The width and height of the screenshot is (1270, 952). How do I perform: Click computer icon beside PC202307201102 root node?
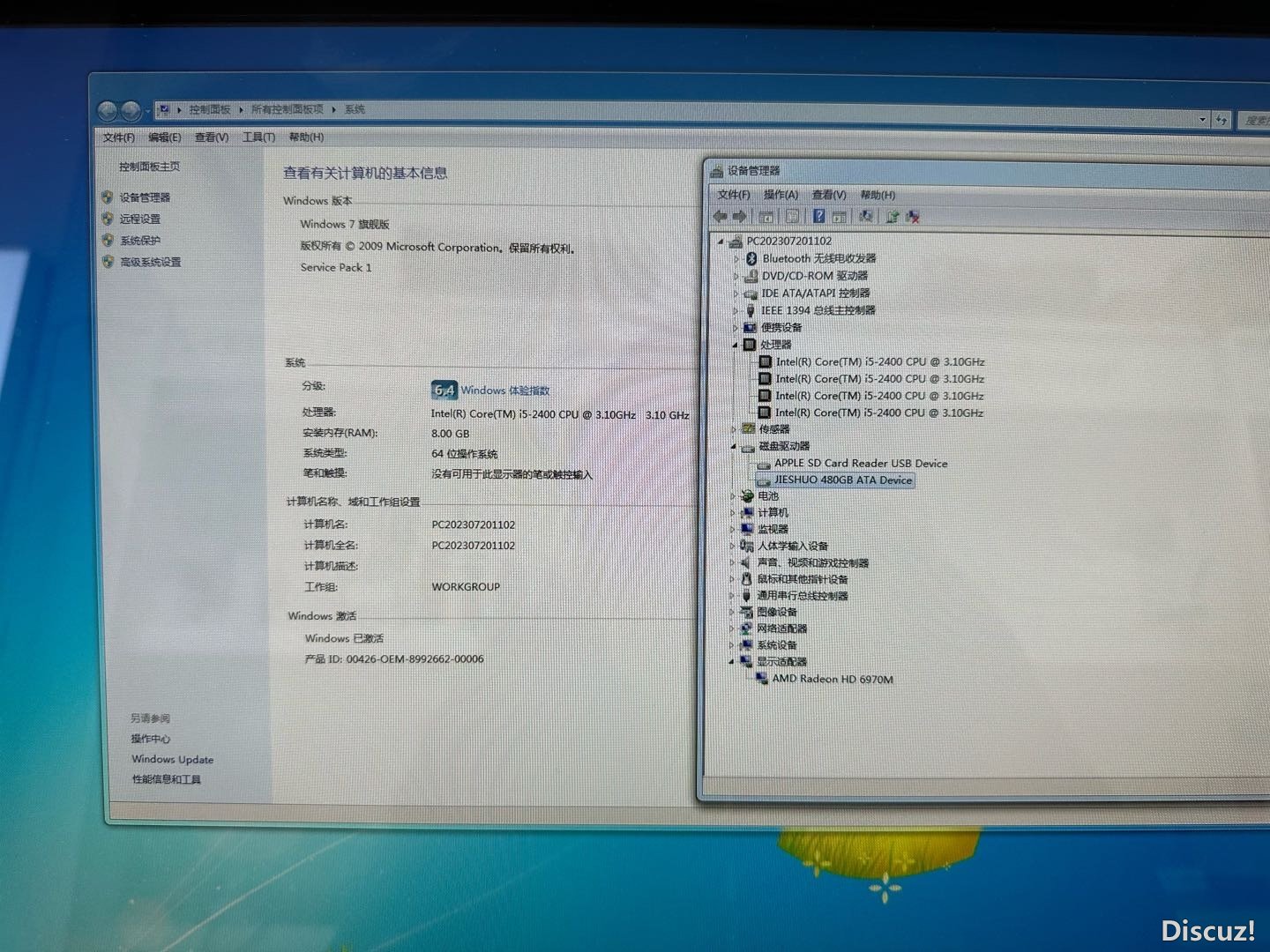tap(736, 242)
